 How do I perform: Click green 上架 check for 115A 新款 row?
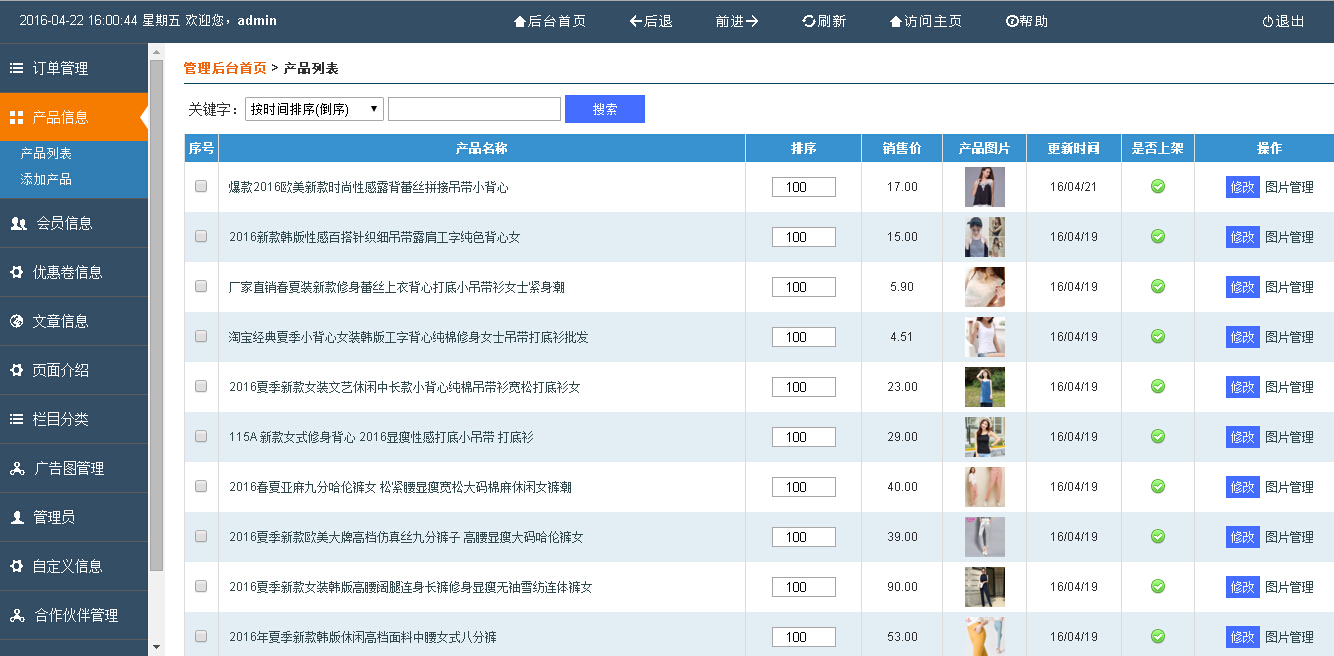(x=1158, y=436)
